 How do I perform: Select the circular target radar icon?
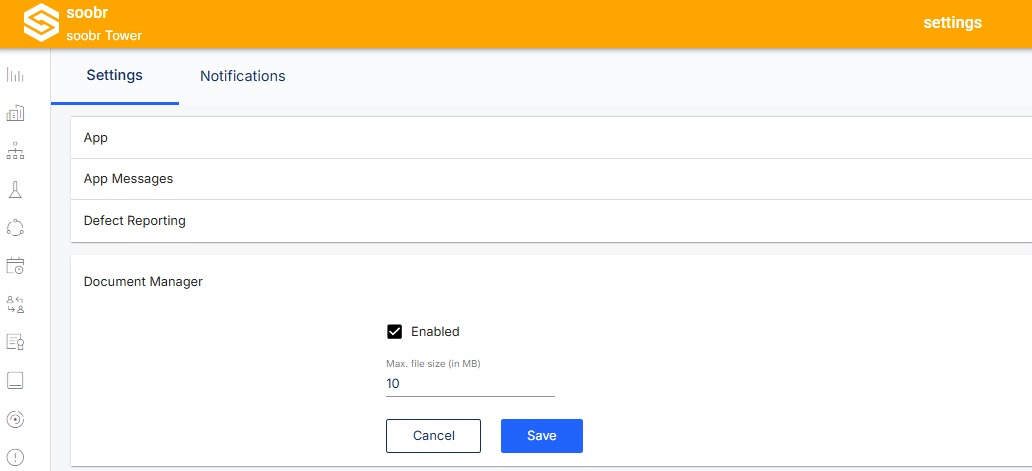pyautogui.click(x=15, y=418)
